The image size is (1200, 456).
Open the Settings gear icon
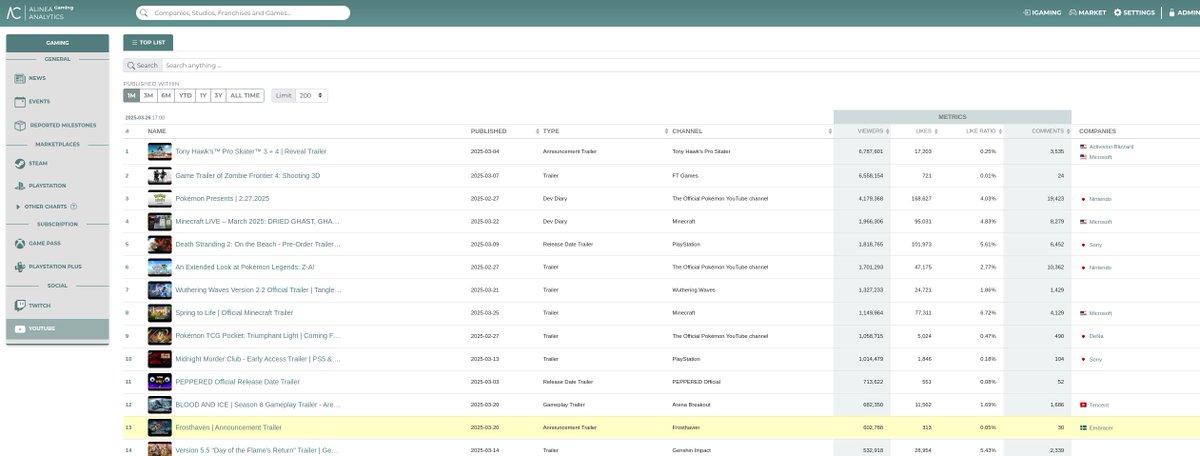click(x=1118, y=13)
